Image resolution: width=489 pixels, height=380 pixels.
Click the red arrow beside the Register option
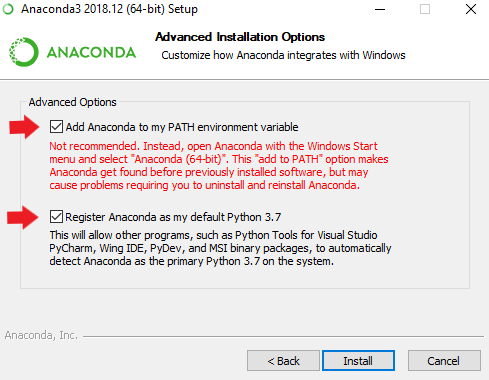click(23, 217)
